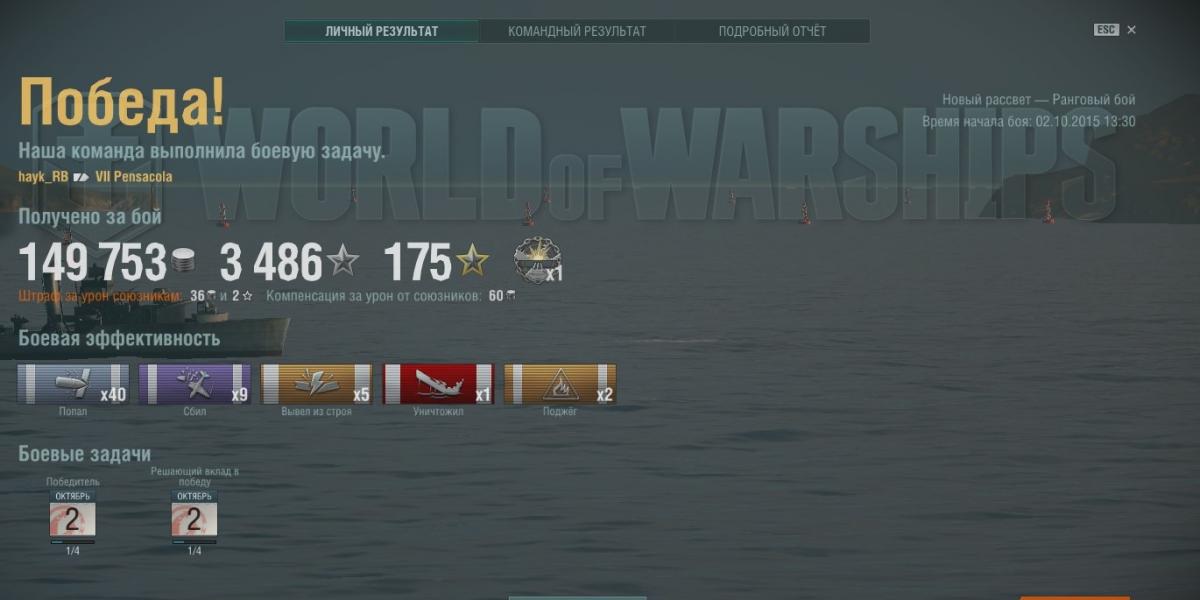The image size is (1200, 600).
Task: Close the results screen with X
Action: 1132,30
